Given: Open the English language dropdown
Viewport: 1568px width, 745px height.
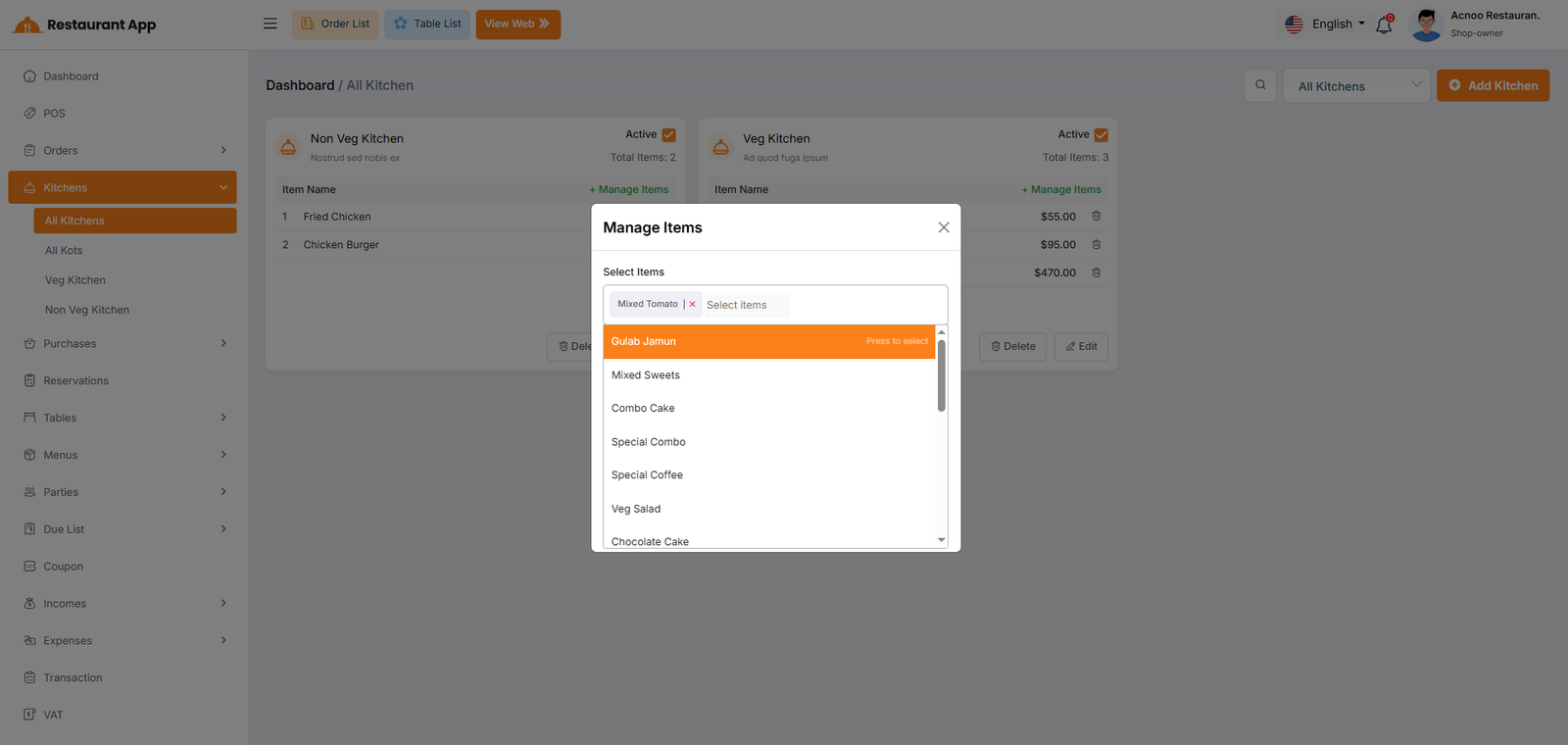Looking at the screenshot, I should click(1325, 25).
